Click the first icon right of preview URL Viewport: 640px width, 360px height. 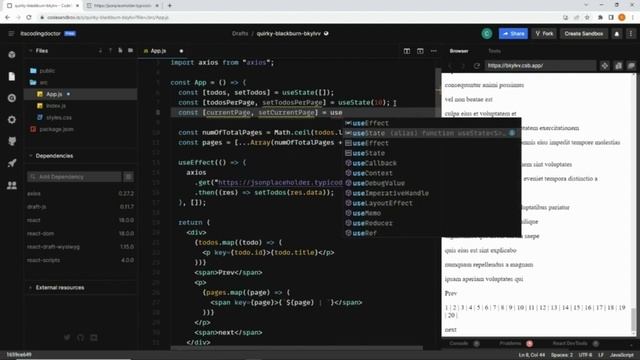tap(604, 66)
